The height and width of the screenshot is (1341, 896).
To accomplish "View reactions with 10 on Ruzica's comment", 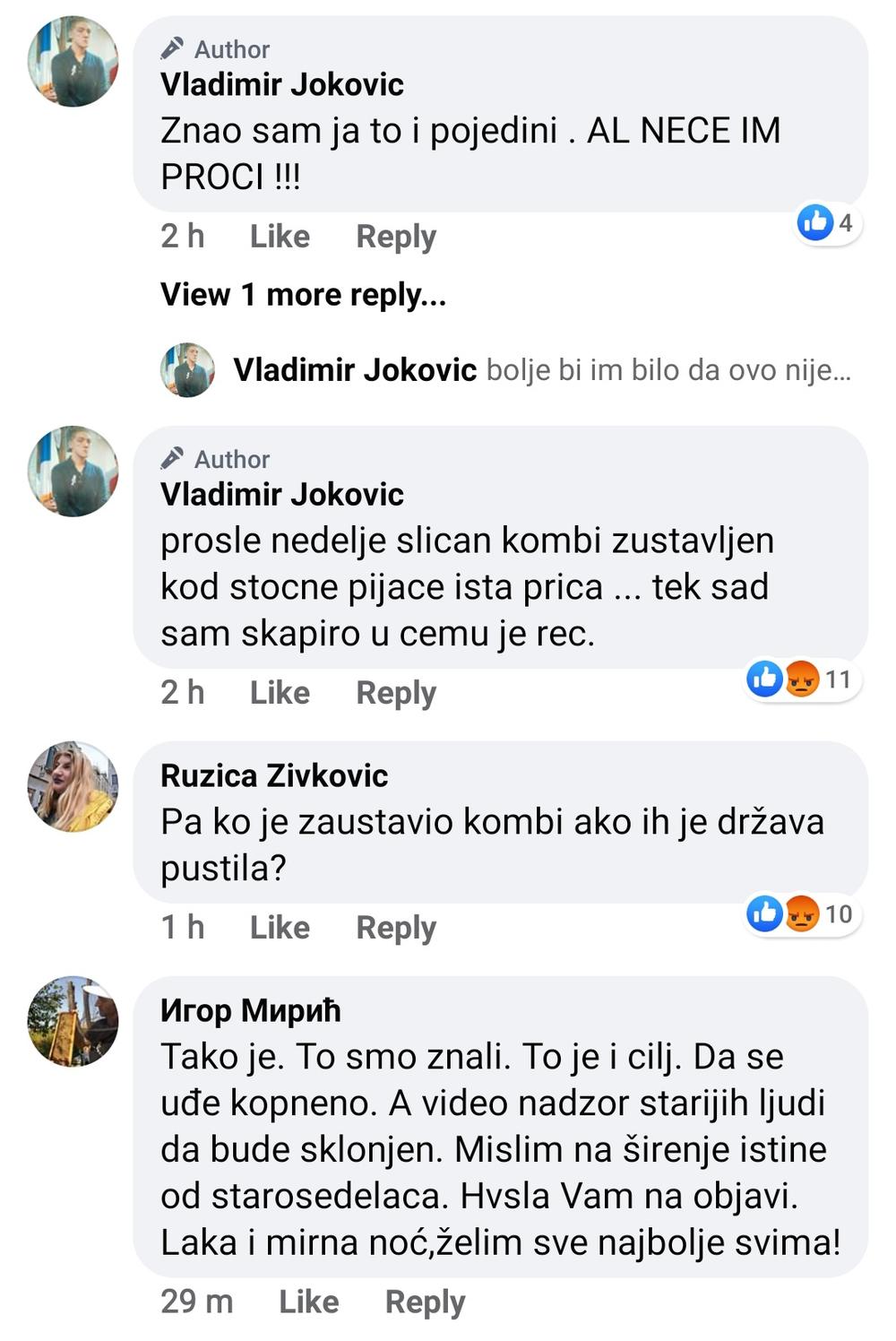I will click(x=804, y=913).
